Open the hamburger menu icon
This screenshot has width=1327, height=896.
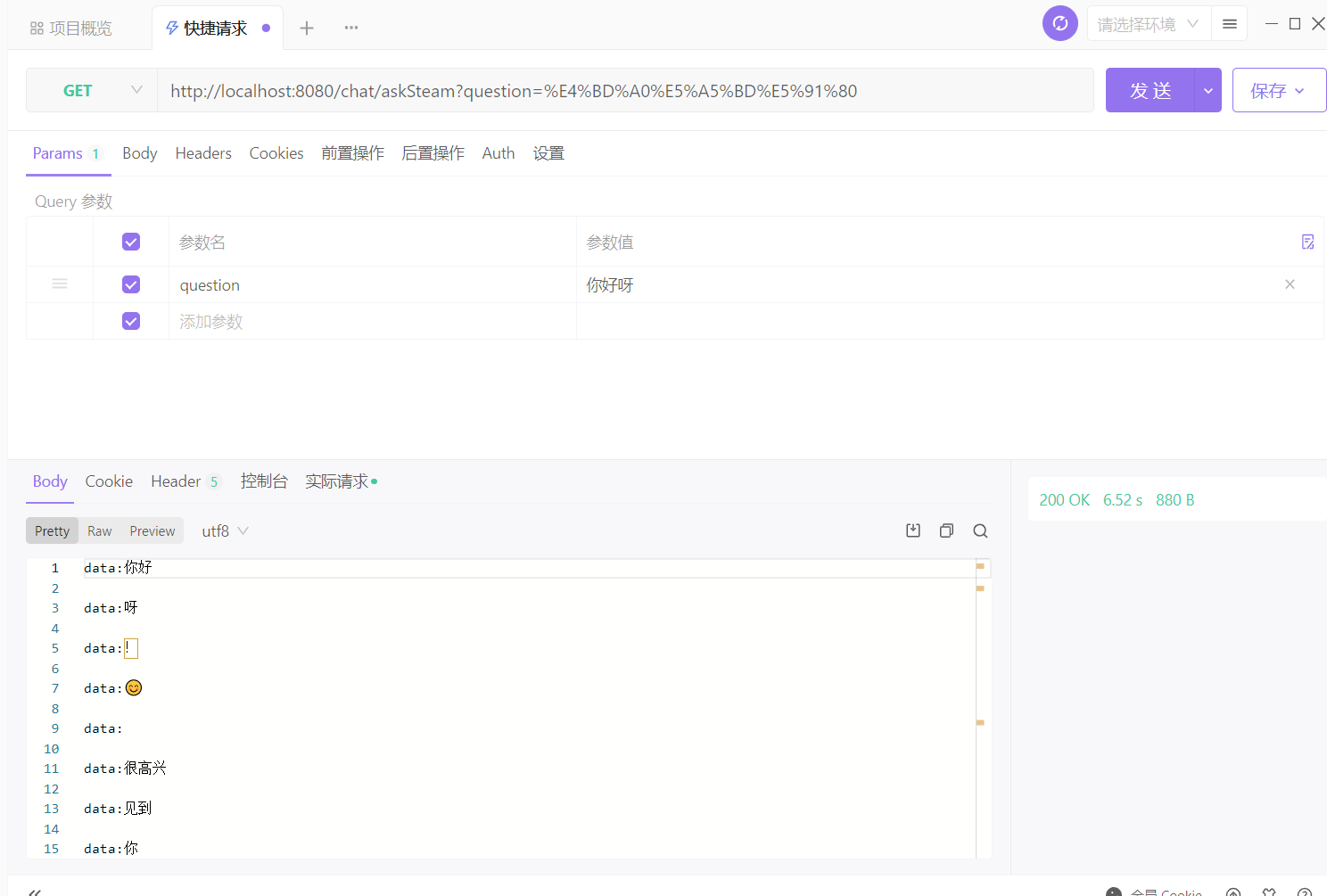tap(1229, 24)
